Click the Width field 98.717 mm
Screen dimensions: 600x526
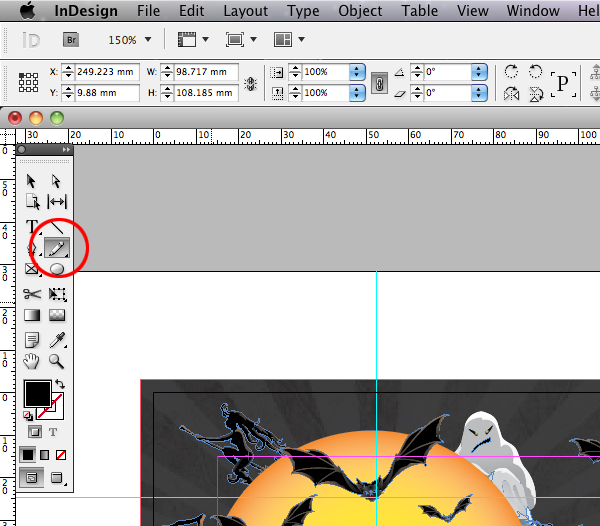click(x=206, y=72)
